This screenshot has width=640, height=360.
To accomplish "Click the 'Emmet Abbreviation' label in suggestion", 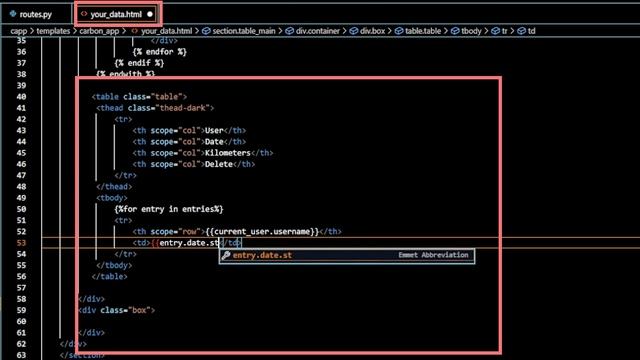I will click(433, 255).
